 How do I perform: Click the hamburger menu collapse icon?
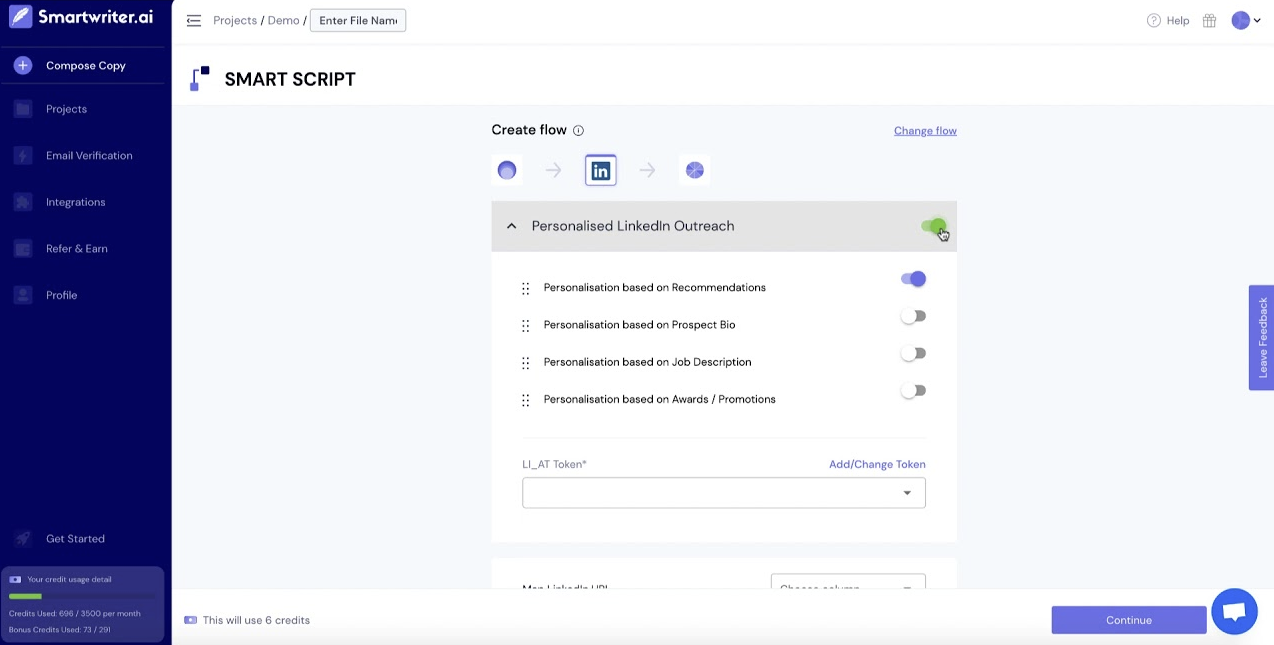[194, 21]
